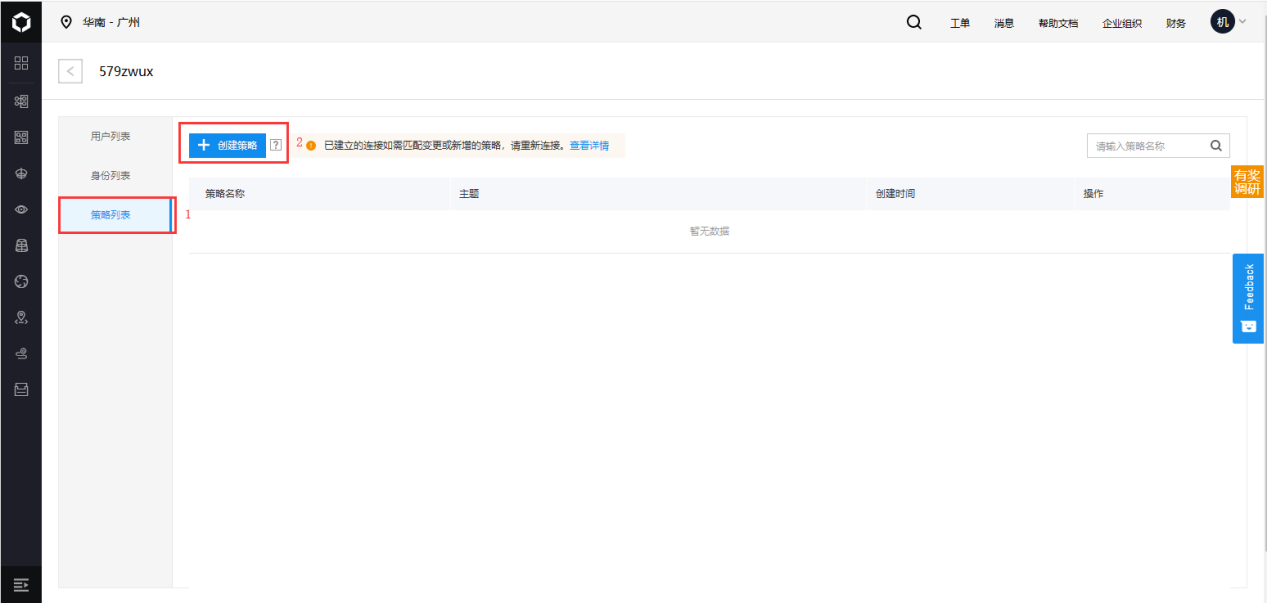
Task: Click the 创建策略 button
Action: click(228, 145)
